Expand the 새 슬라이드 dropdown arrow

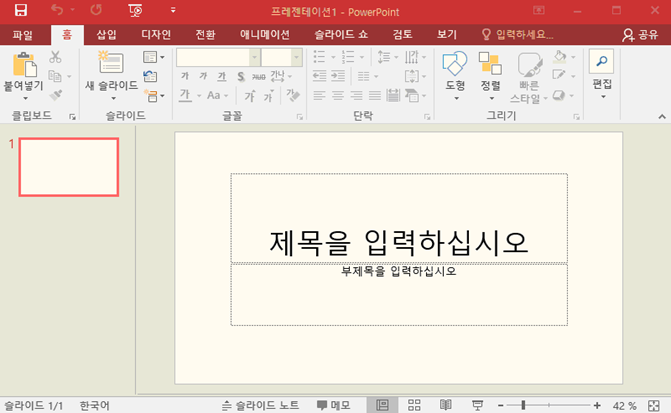click(x=113, y=98)
